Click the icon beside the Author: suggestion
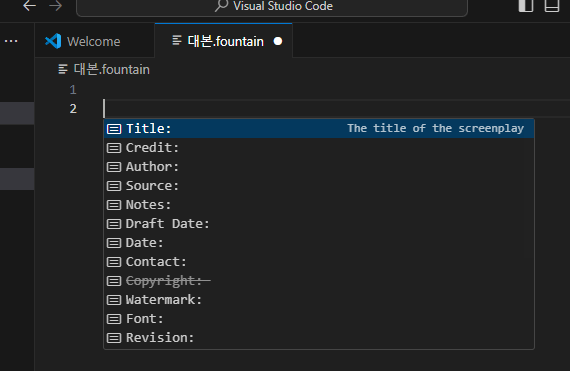 coord(114,167)
